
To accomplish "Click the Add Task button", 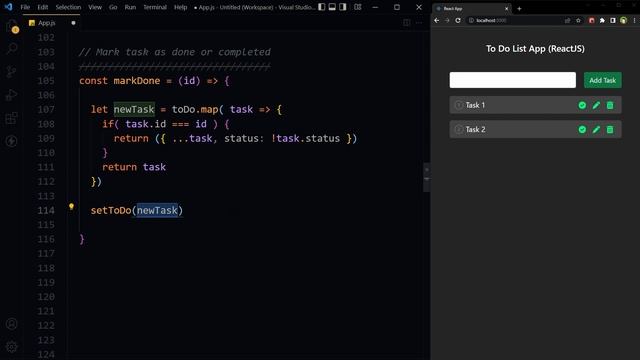I will [x=602, y=80].
